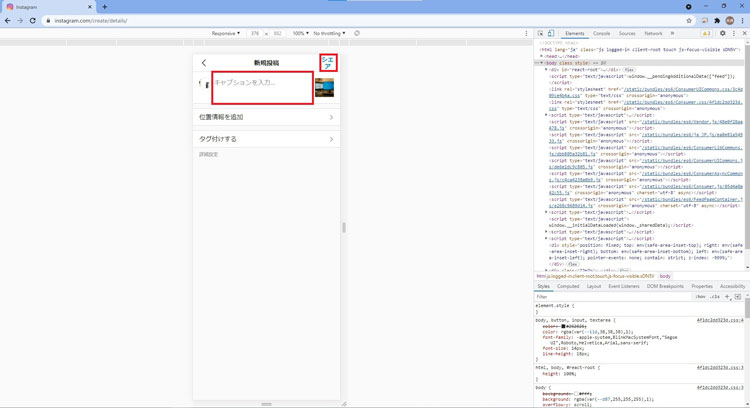Toggle the computed styles sidebar icon
This screenshot has height=408, width=750.
point(738,297)
